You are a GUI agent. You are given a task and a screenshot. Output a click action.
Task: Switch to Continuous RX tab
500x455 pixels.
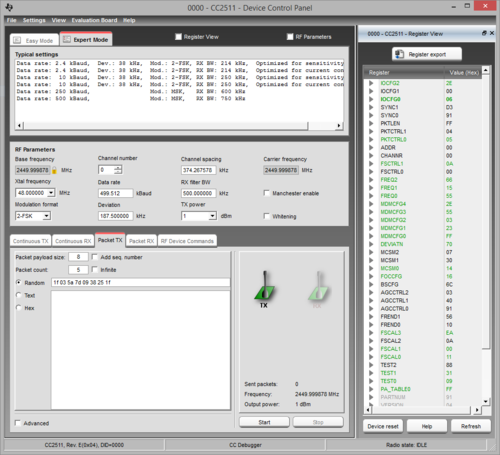(73, 241)
